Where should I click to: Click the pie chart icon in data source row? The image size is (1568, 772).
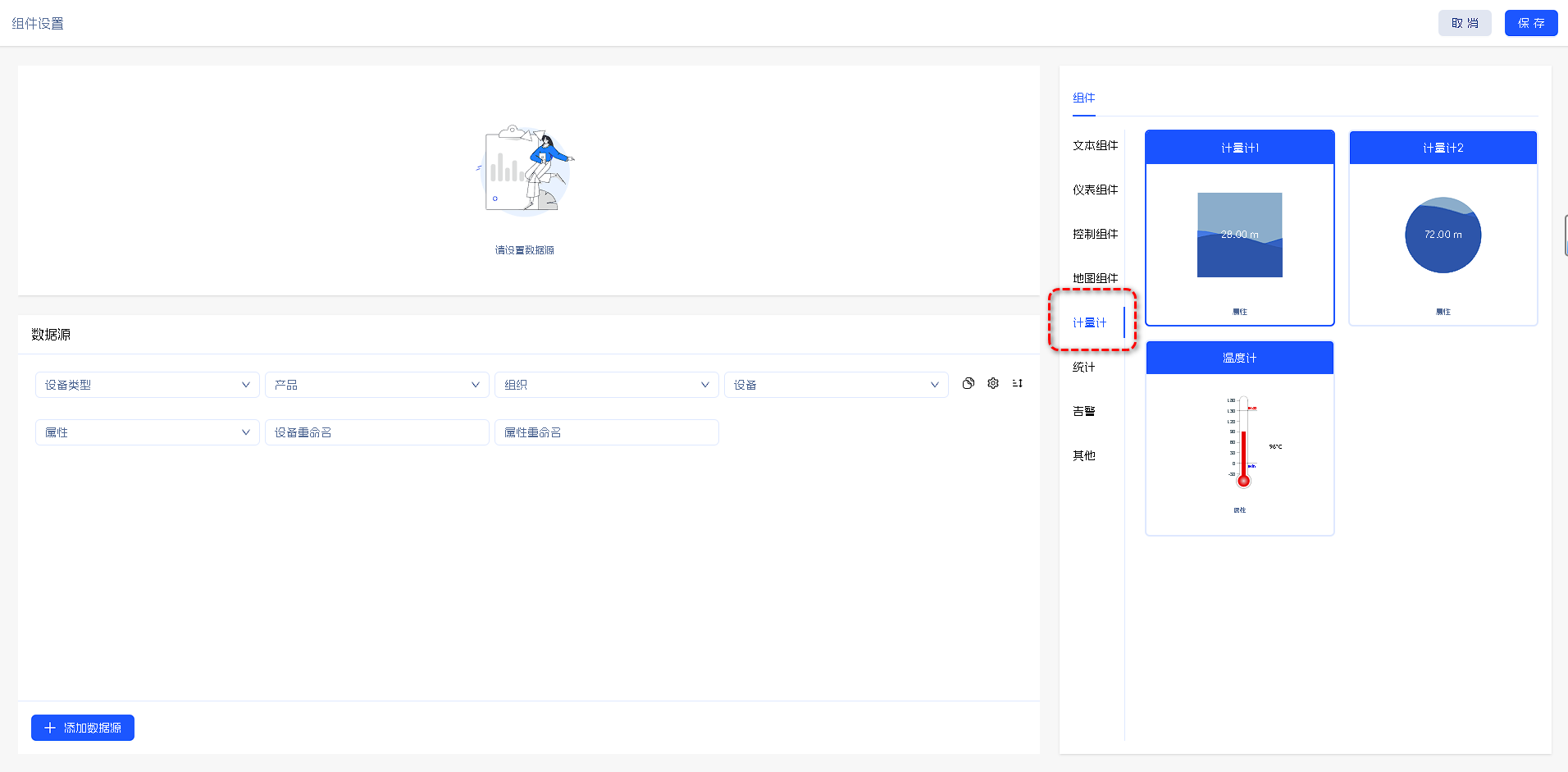(x=969, y=383)
